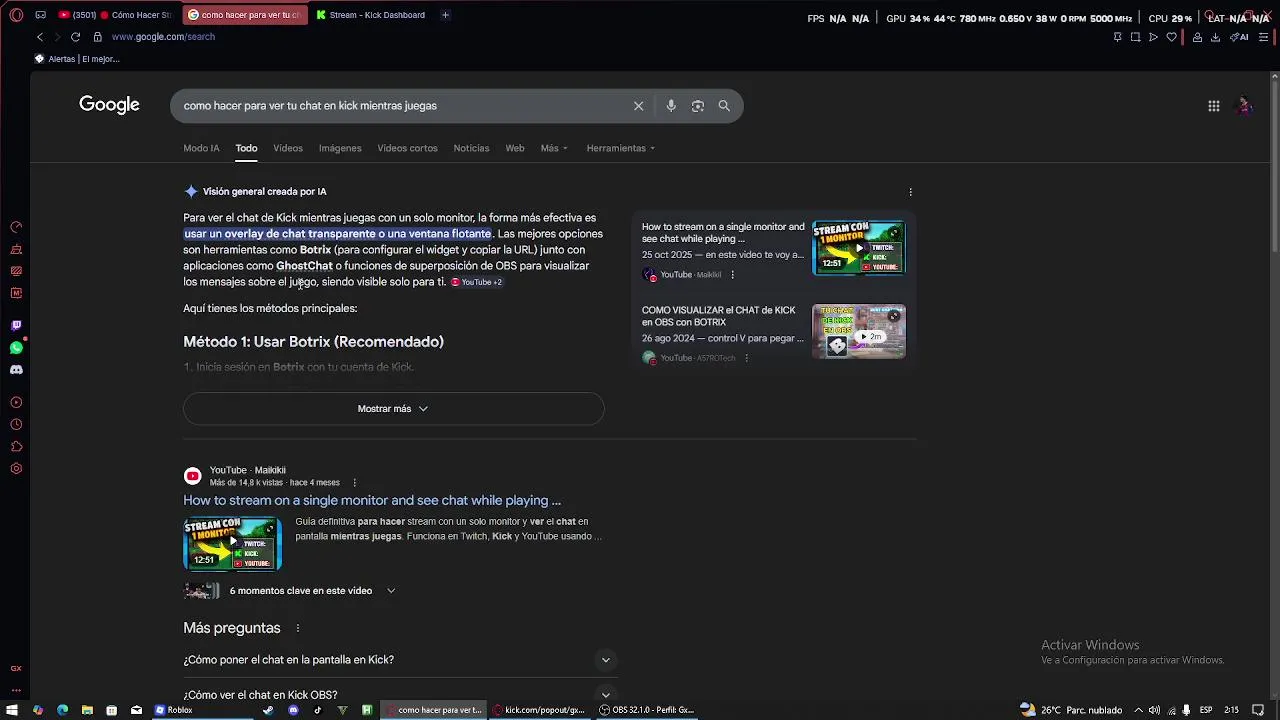Open the three-dot options for the Maikikii result
The image size is (1280, 720).
pos(354,483)
